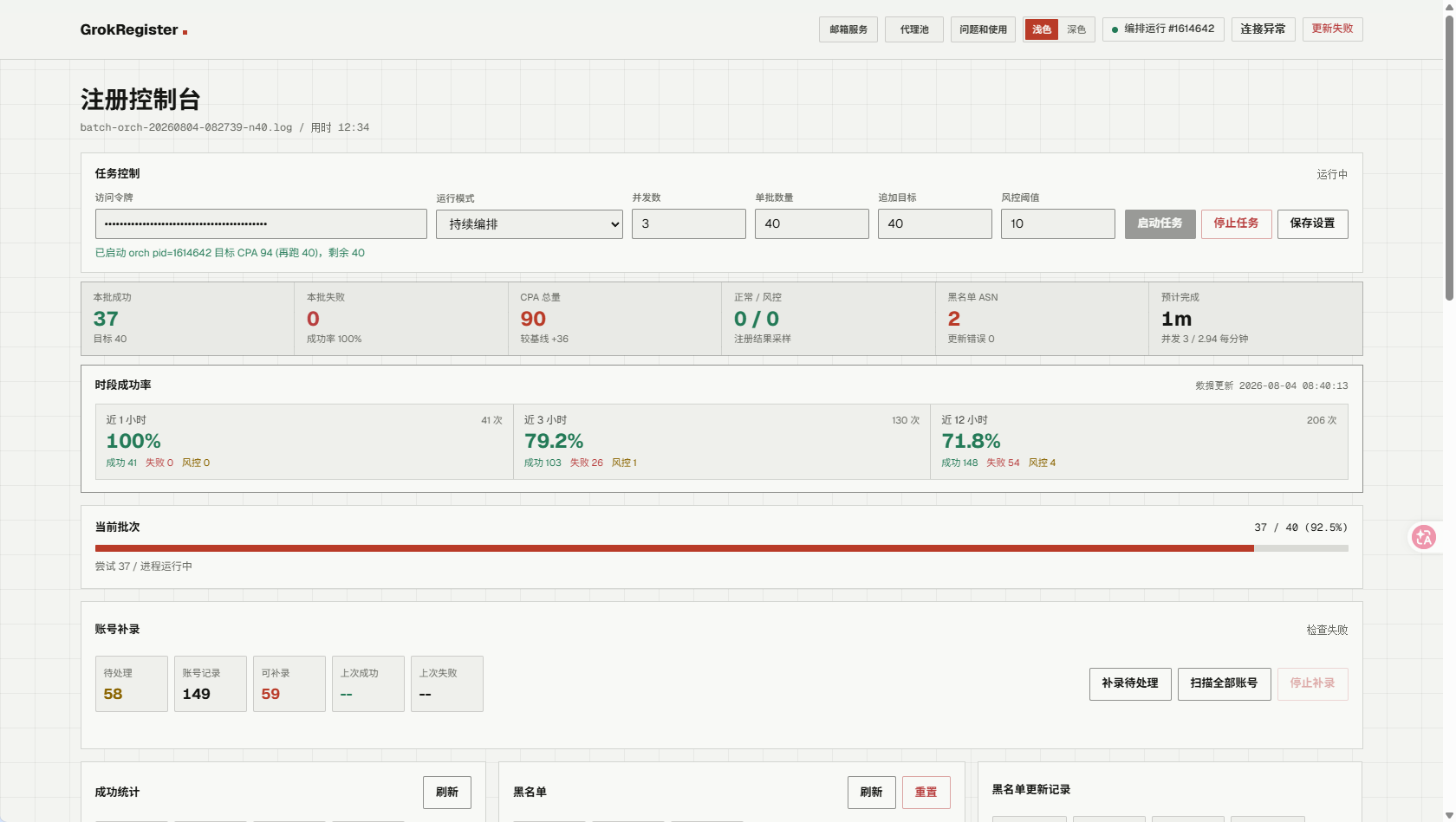Switch to the 深色 dark theme
This screenshot has height=822, width=1456.
(1076, 29)
